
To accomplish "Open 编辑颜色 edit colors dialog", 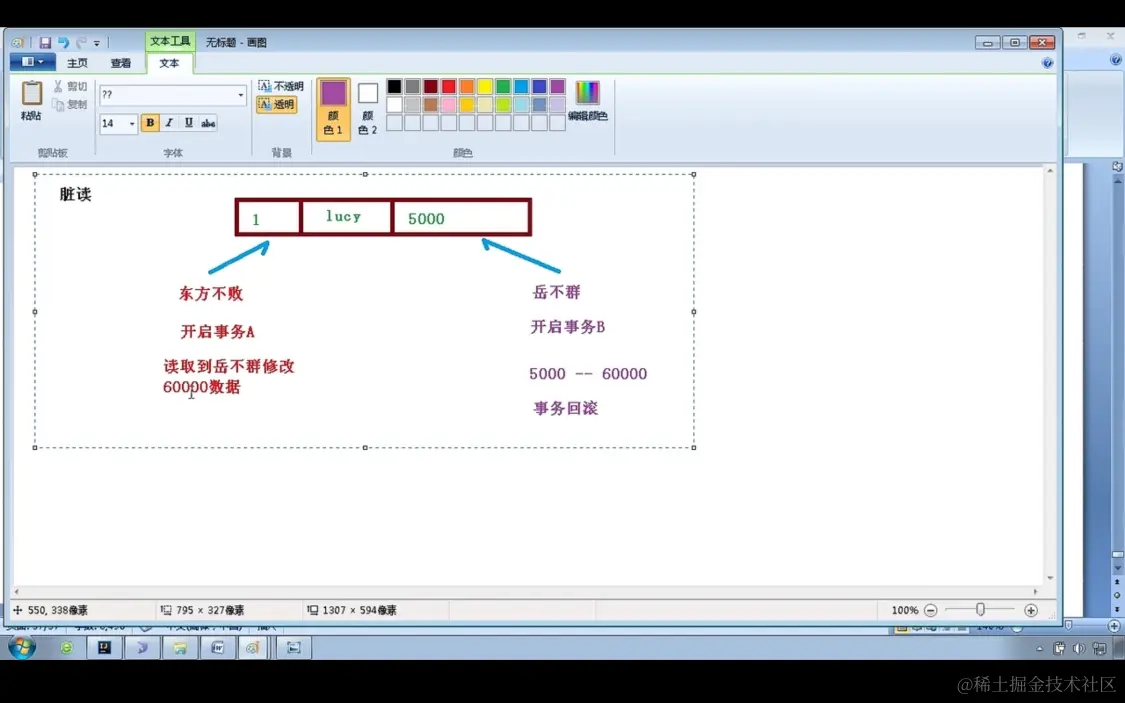I will click(588, 100).
